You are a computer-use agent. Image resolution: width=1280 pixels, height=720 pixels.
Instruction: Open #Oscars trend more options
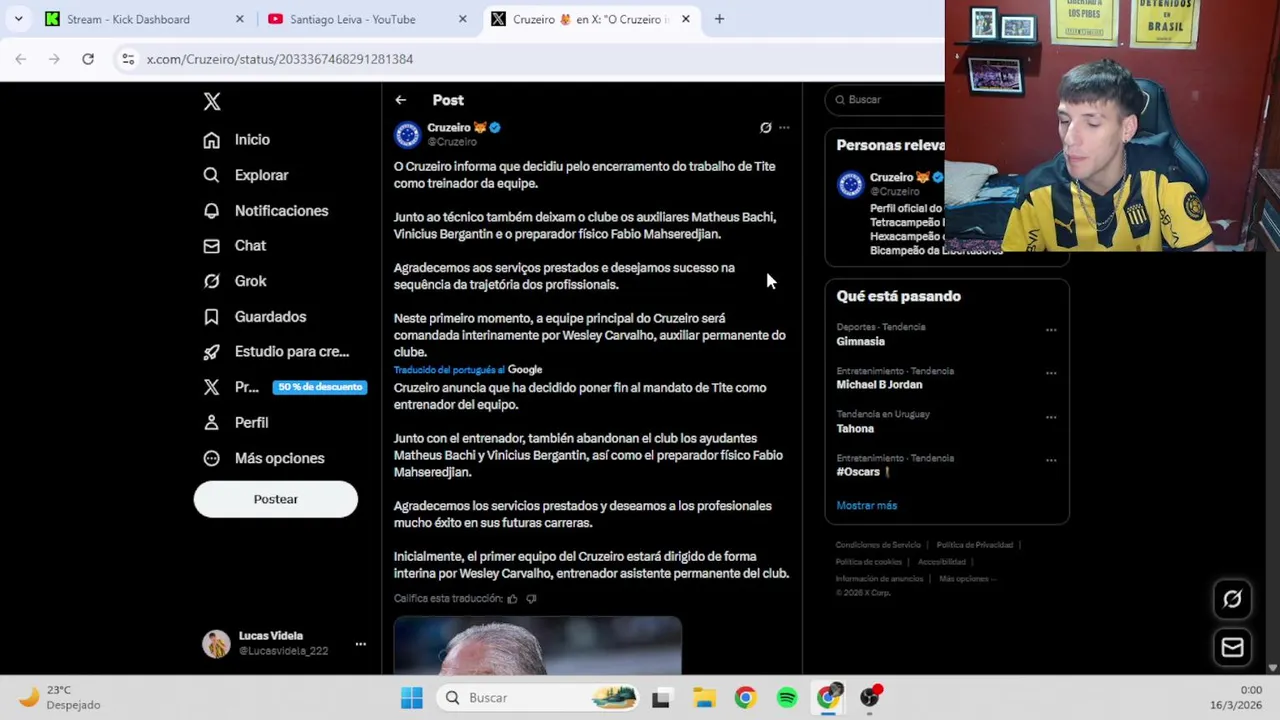[x=1051, y=460]
